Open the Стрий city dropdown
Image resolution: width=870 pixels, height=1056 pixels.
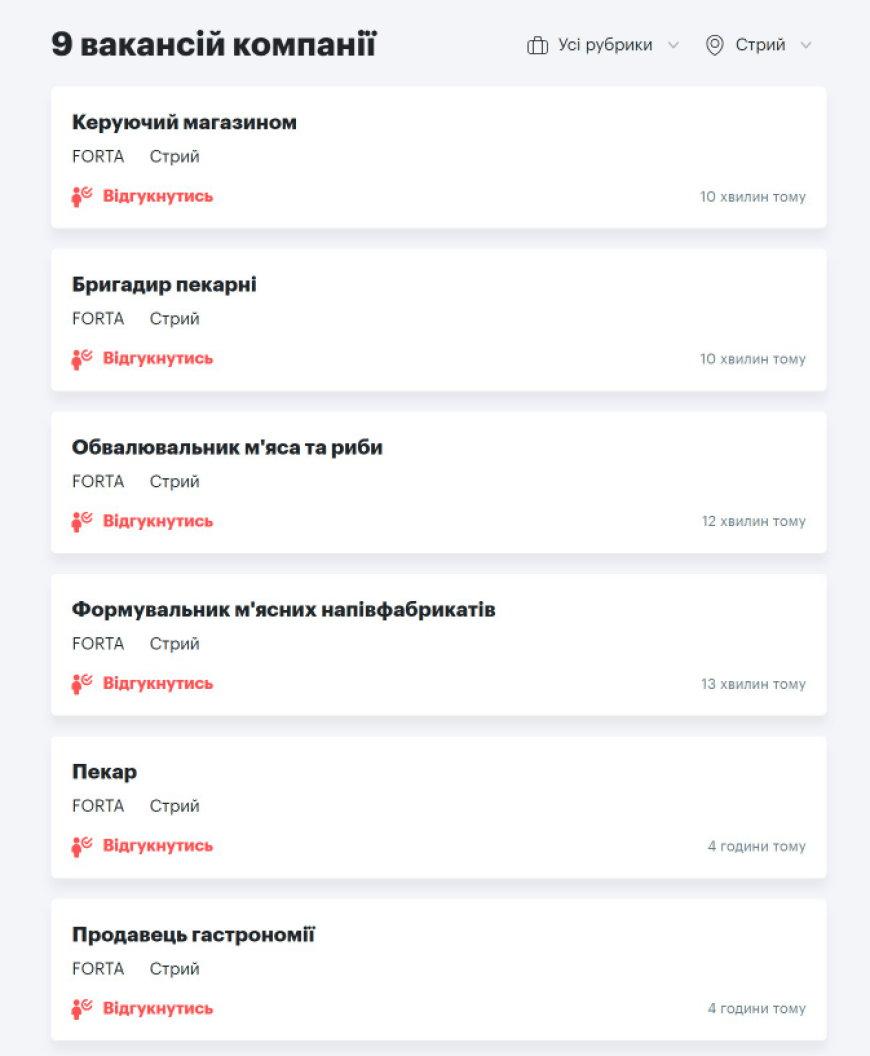[760, 46]
